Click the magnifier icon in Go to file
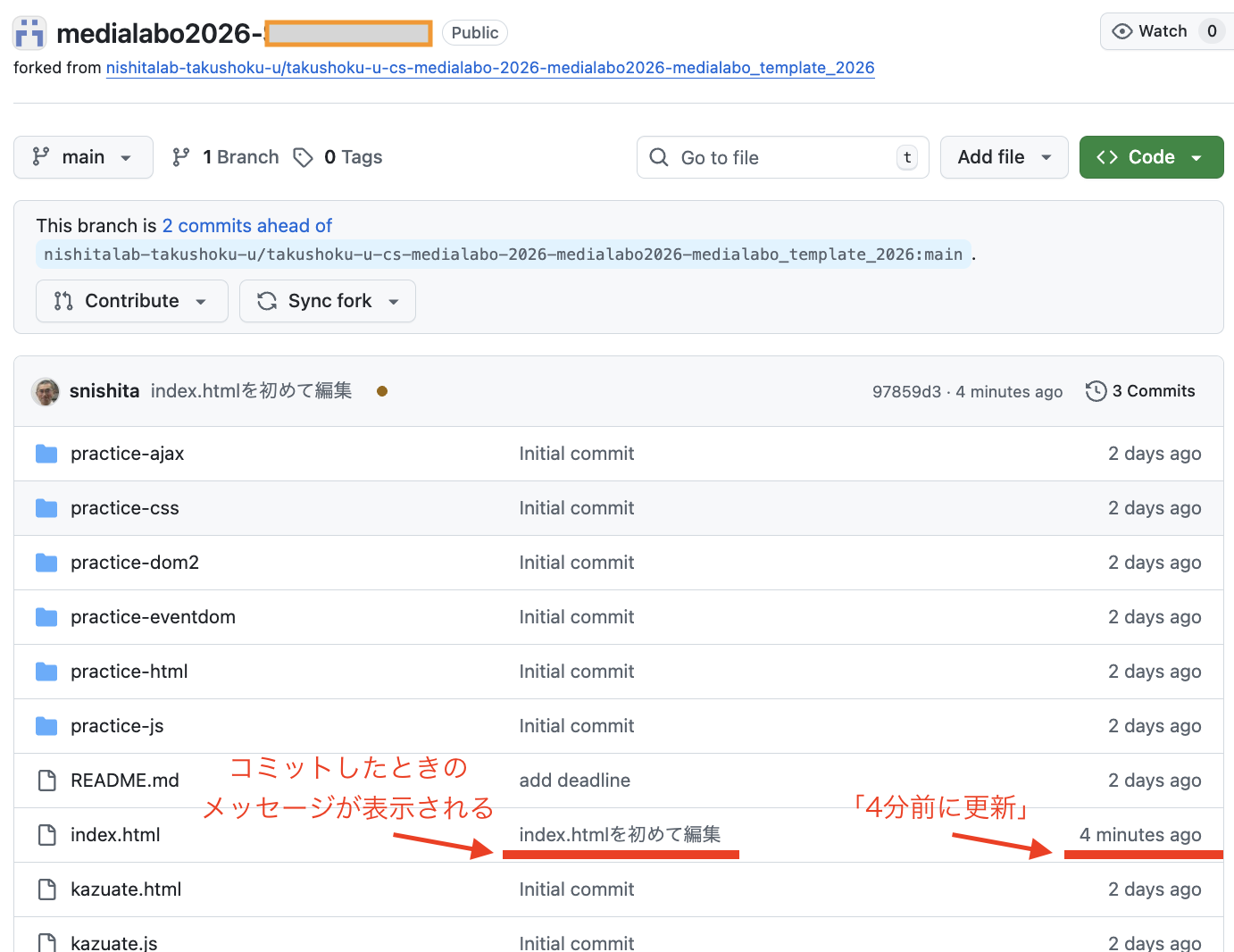1234x952 pixels. click(x=659, y=157)
